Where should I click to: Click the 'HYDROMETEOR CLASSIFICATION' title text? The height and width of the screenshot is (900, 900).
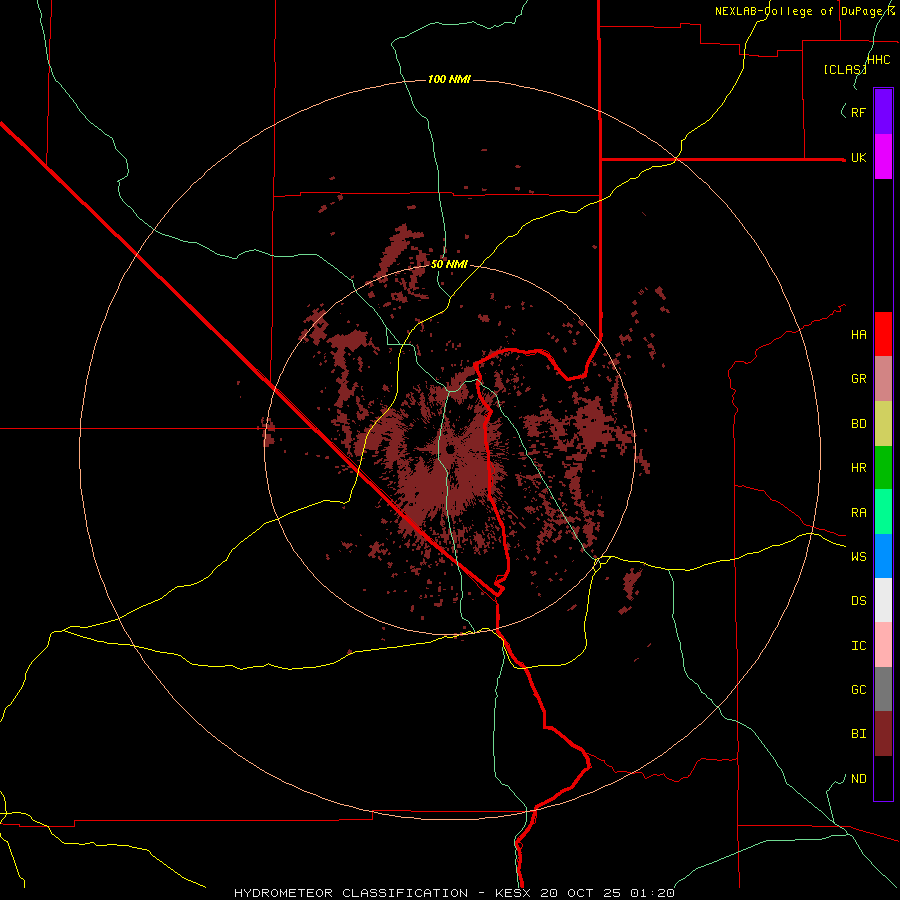(351, 893)
